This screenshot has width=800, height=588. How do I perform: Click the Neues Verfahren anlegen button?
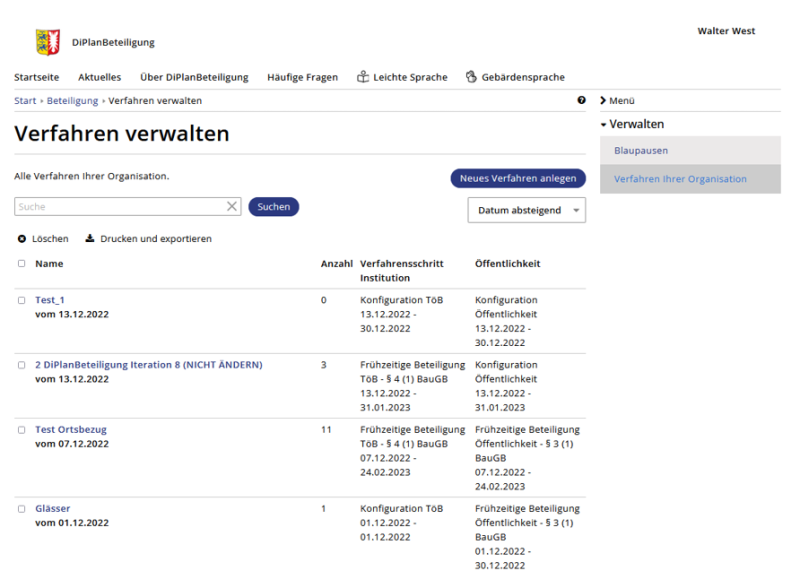click(518, 178)
